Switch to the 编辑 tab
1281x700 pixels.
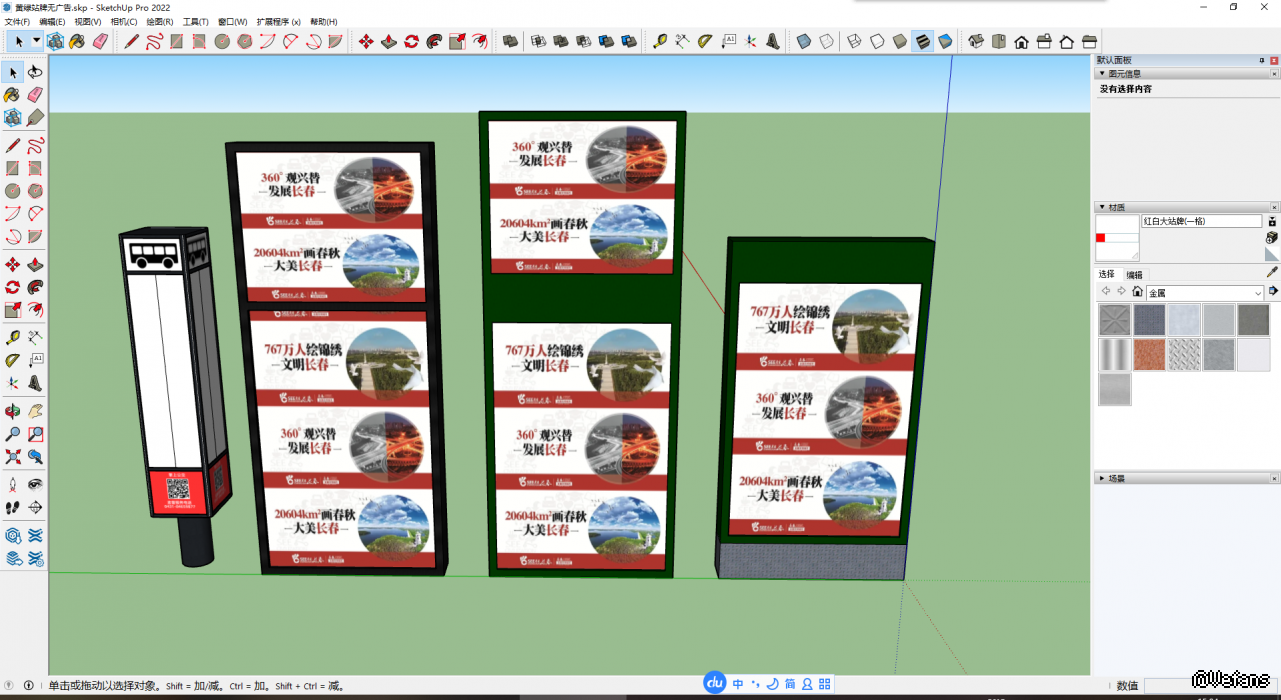tap(1134, 274)
